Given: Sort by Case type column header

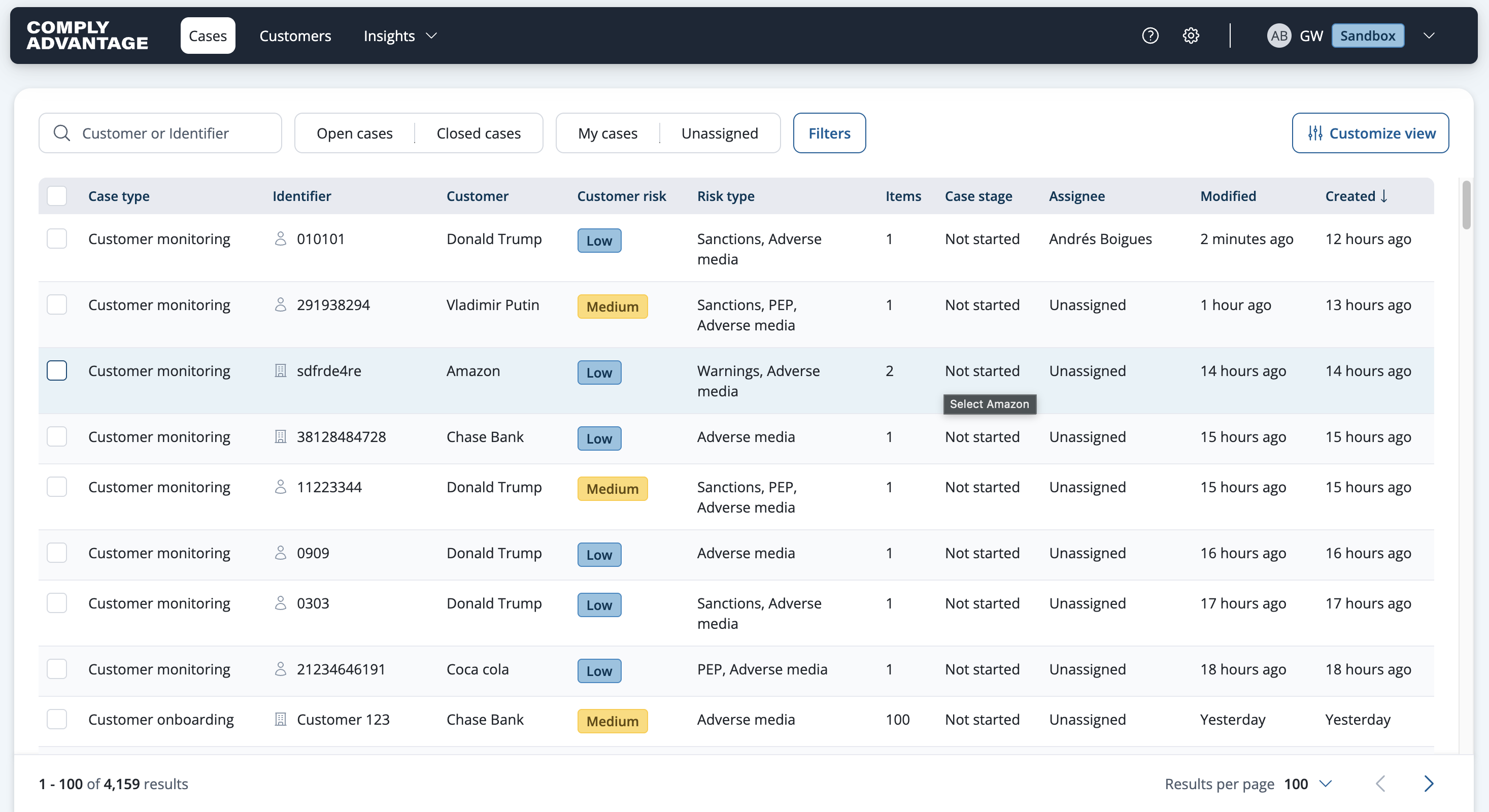Looking at the screenshot, I should (x=118, y=196).
